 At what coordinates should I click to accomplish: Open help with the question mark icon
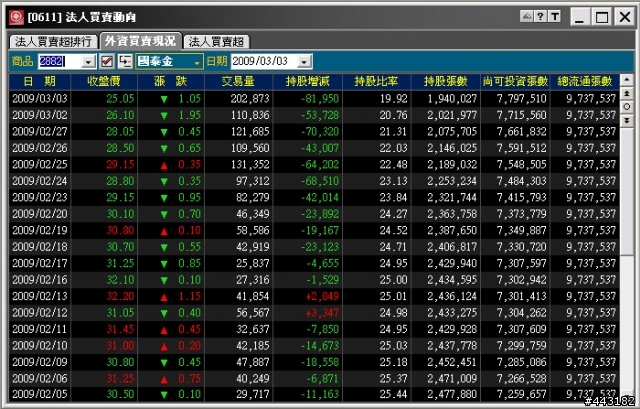click(540, 16)
